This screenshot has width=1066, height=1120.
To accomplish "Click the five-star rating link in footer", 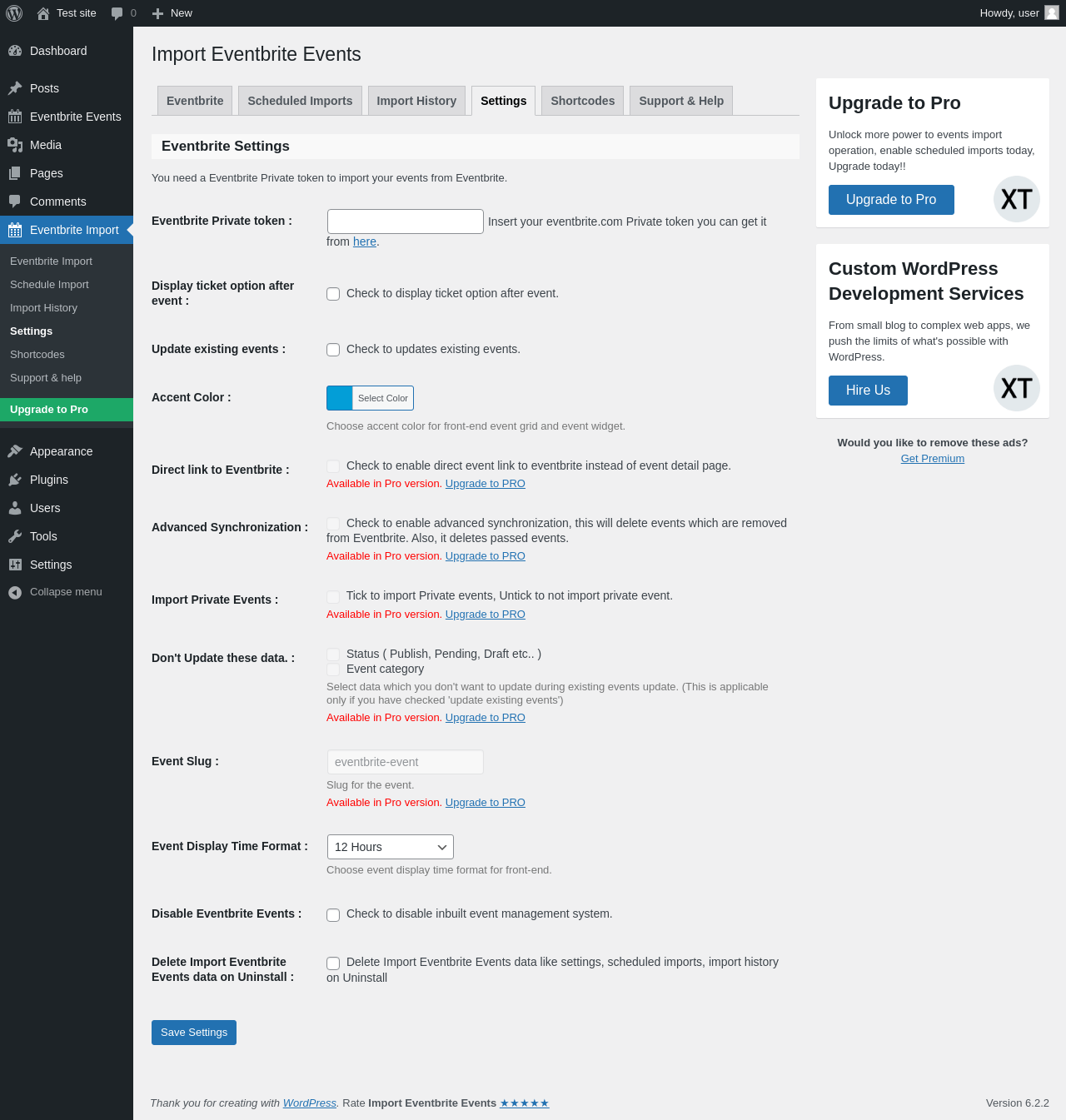I will [525, 1103].
